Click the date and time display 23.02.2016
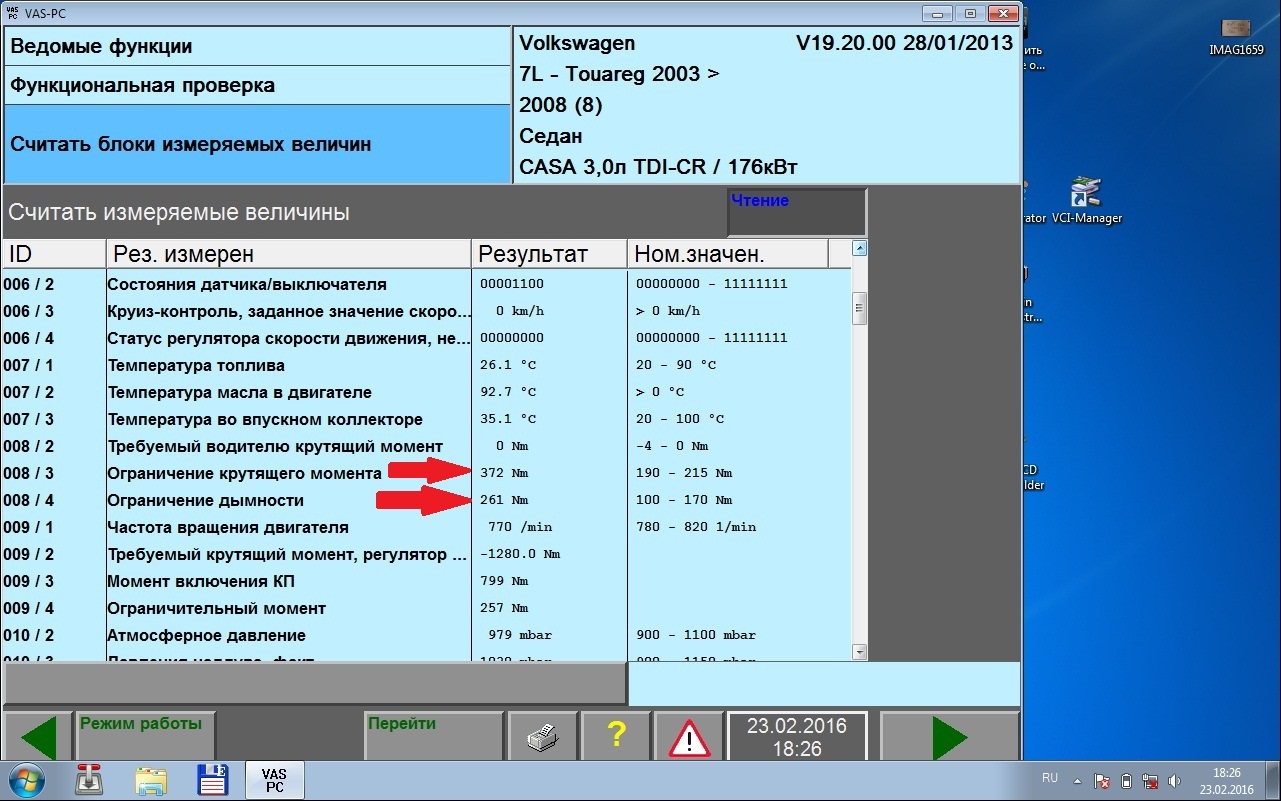The width and height of the screenshot is (1281, 801). click(797, 737)
